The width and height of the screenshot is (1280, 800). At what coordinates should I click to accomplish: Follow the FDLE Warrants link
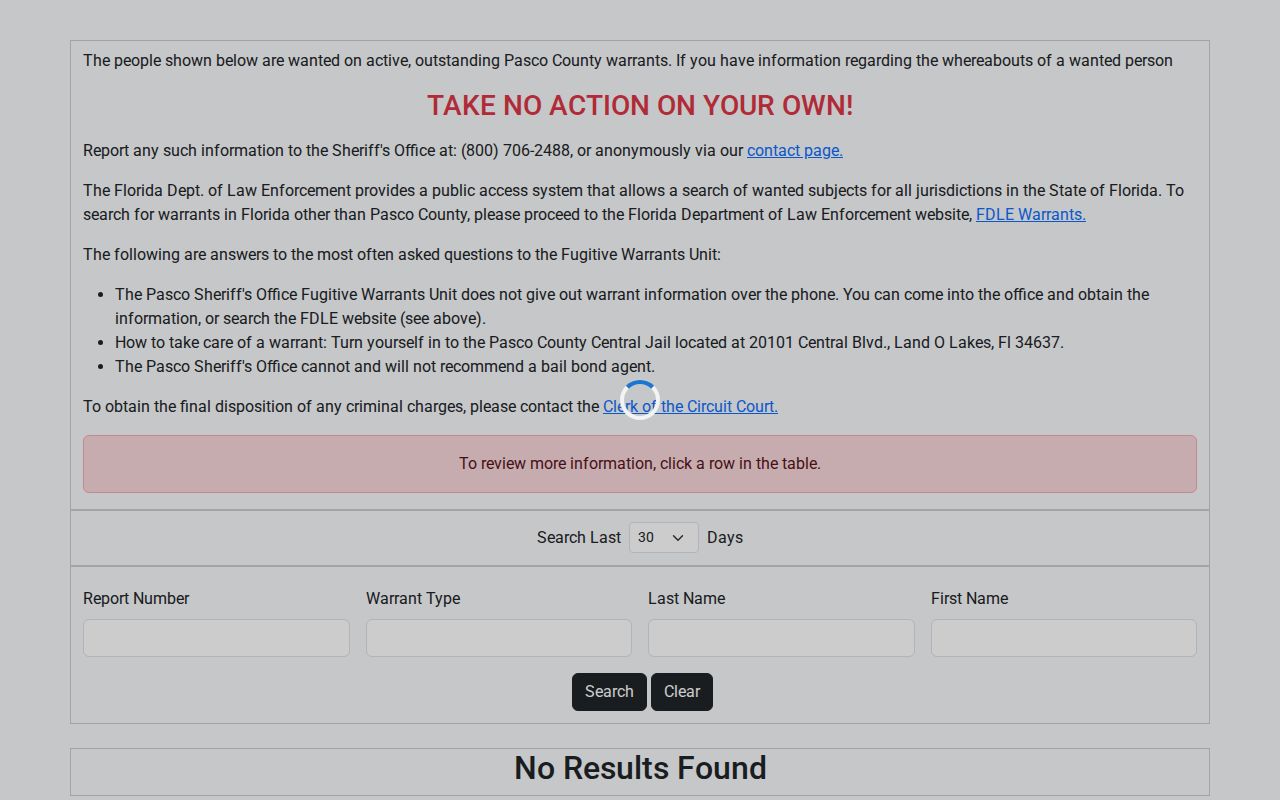tap(1031, 214)
